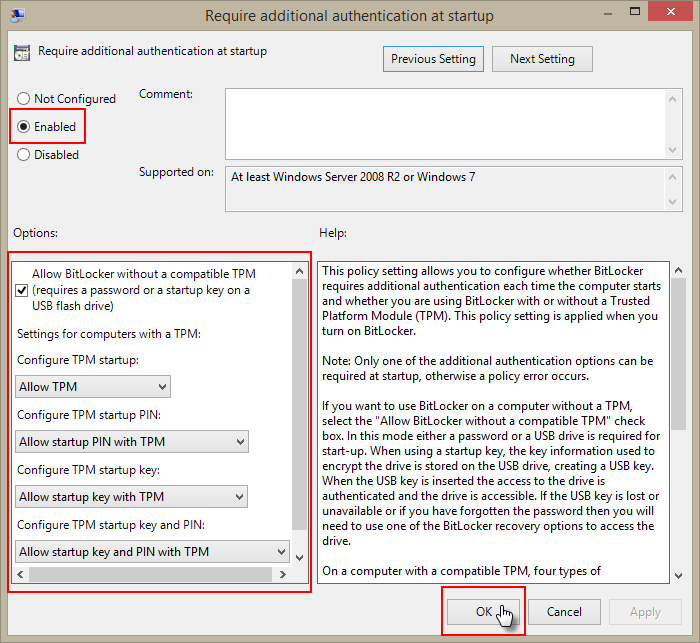Click the Help text about policy setting
This screenshot has width=700, height=643.
(x=492, y=301)
